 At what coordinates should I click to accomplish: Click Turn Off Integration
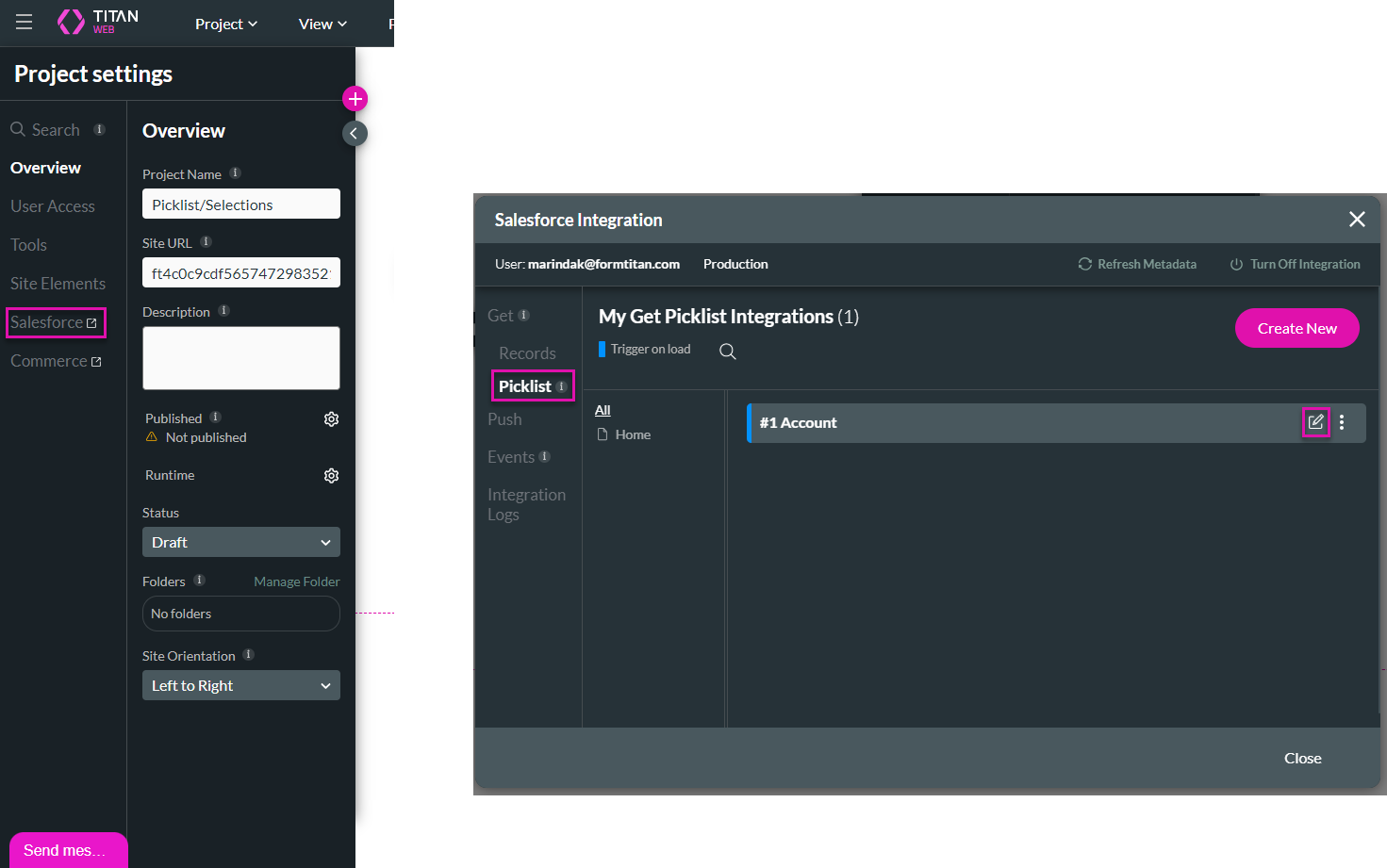click(x=1295, y=265)
